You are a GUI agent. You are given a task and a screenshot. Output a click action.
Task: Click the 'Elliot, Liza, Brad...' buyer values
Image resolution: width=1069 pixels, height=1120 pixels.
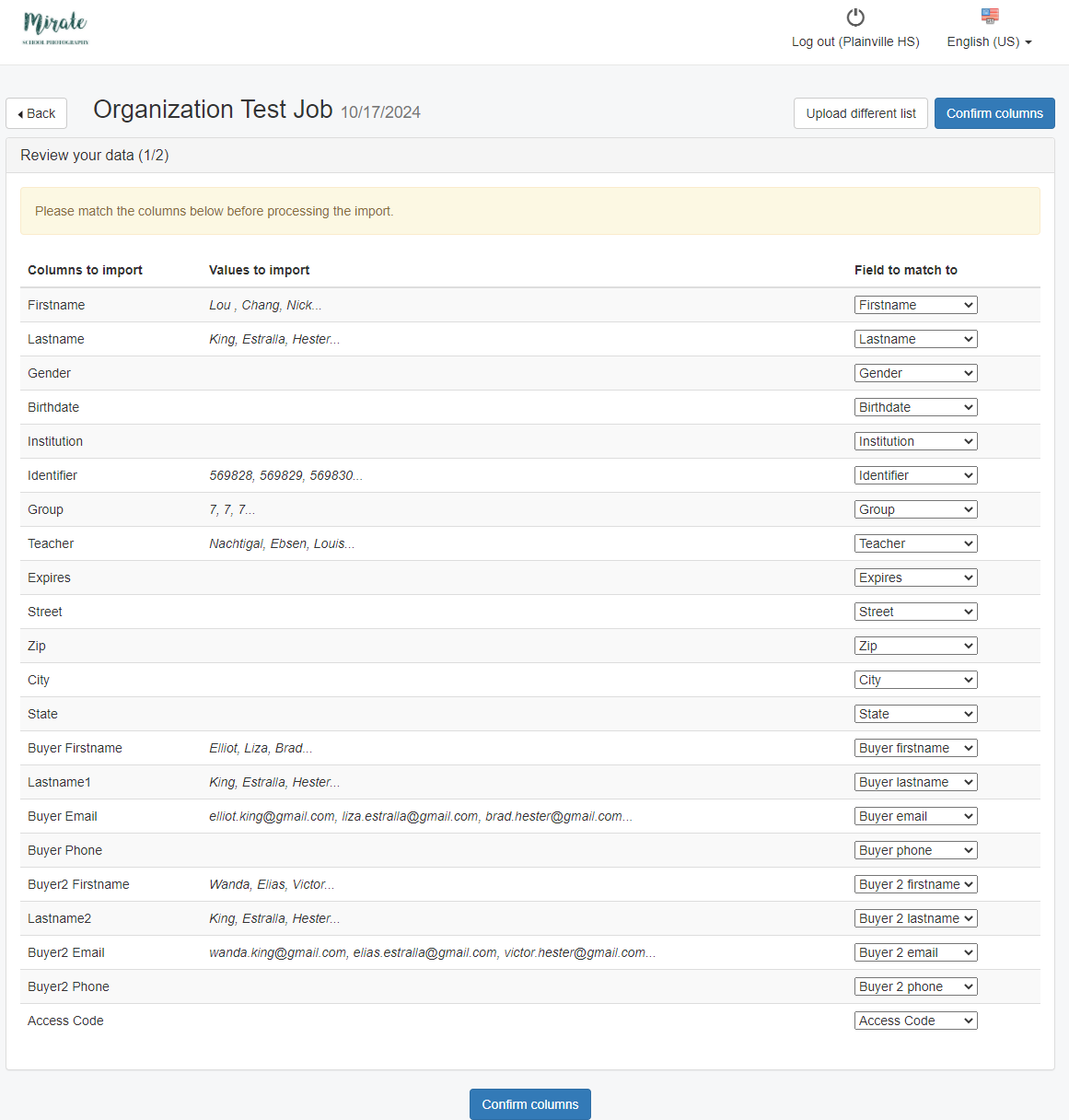tap(261, 748)
